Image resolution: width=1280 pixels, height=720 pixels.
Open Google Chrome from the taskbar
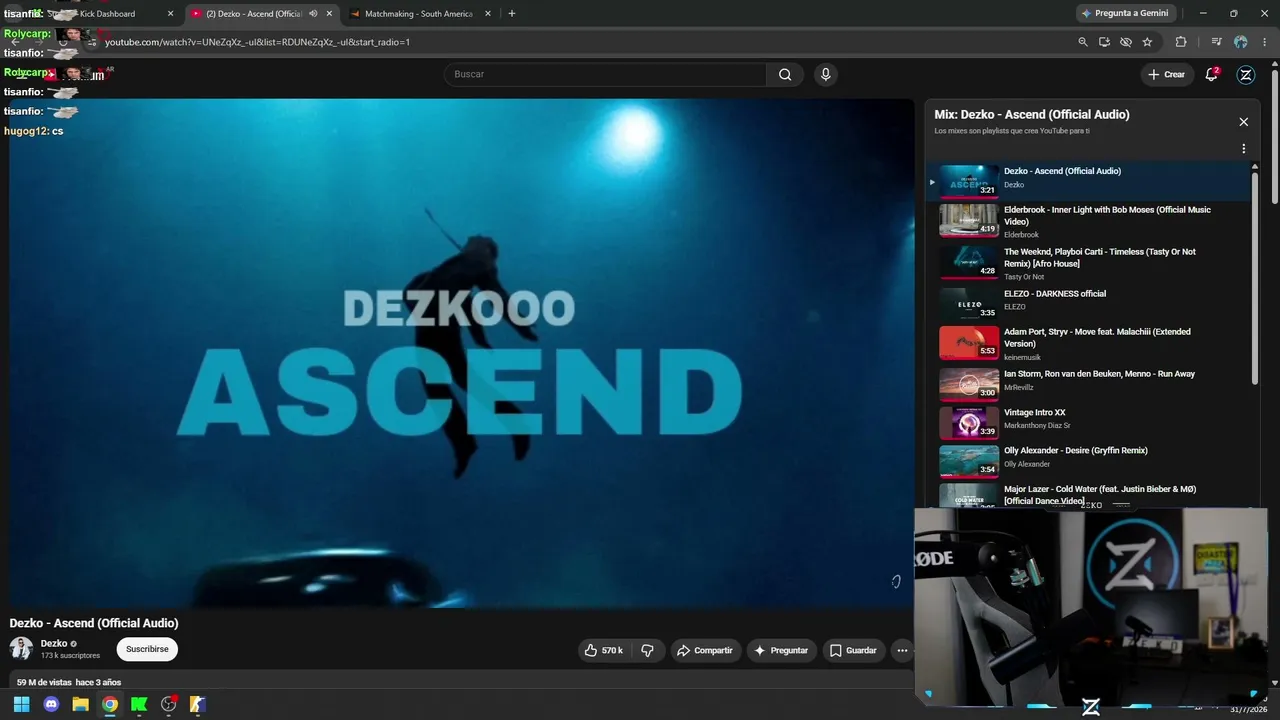110,704
